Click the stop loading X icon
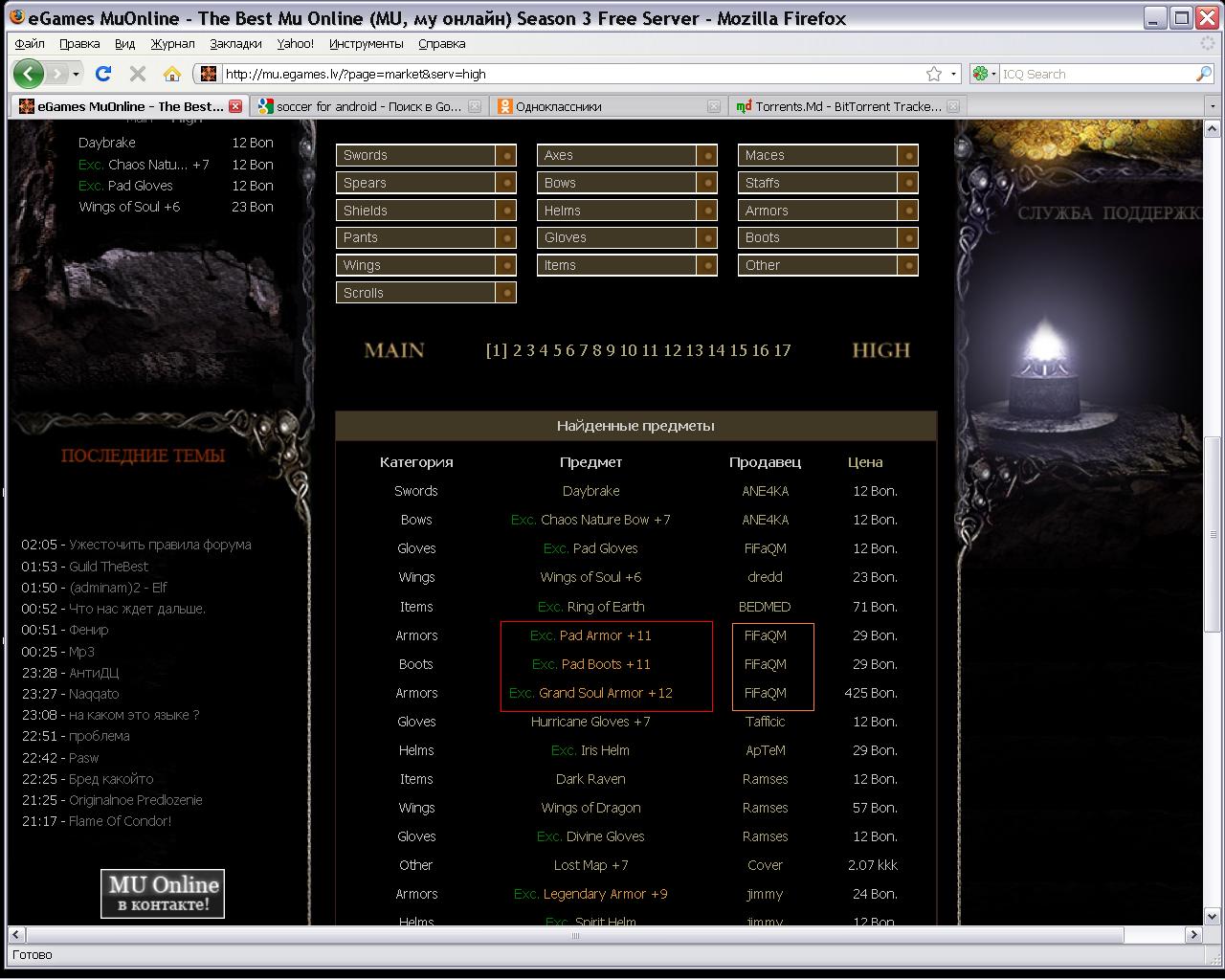 click(138, 74)
